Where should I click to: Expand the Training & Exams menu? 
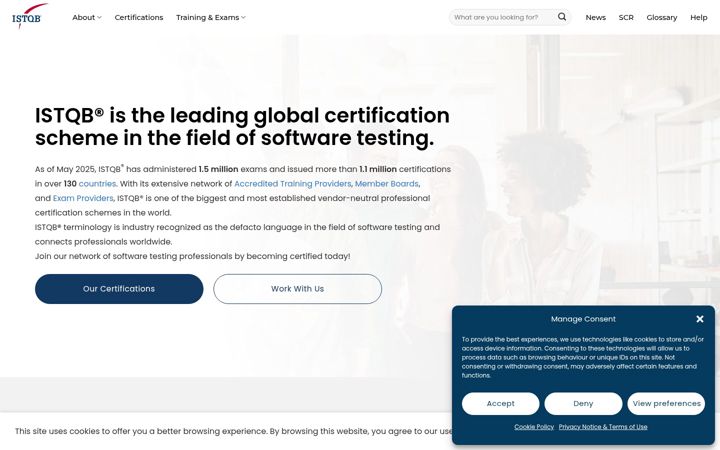coord(211,17)
